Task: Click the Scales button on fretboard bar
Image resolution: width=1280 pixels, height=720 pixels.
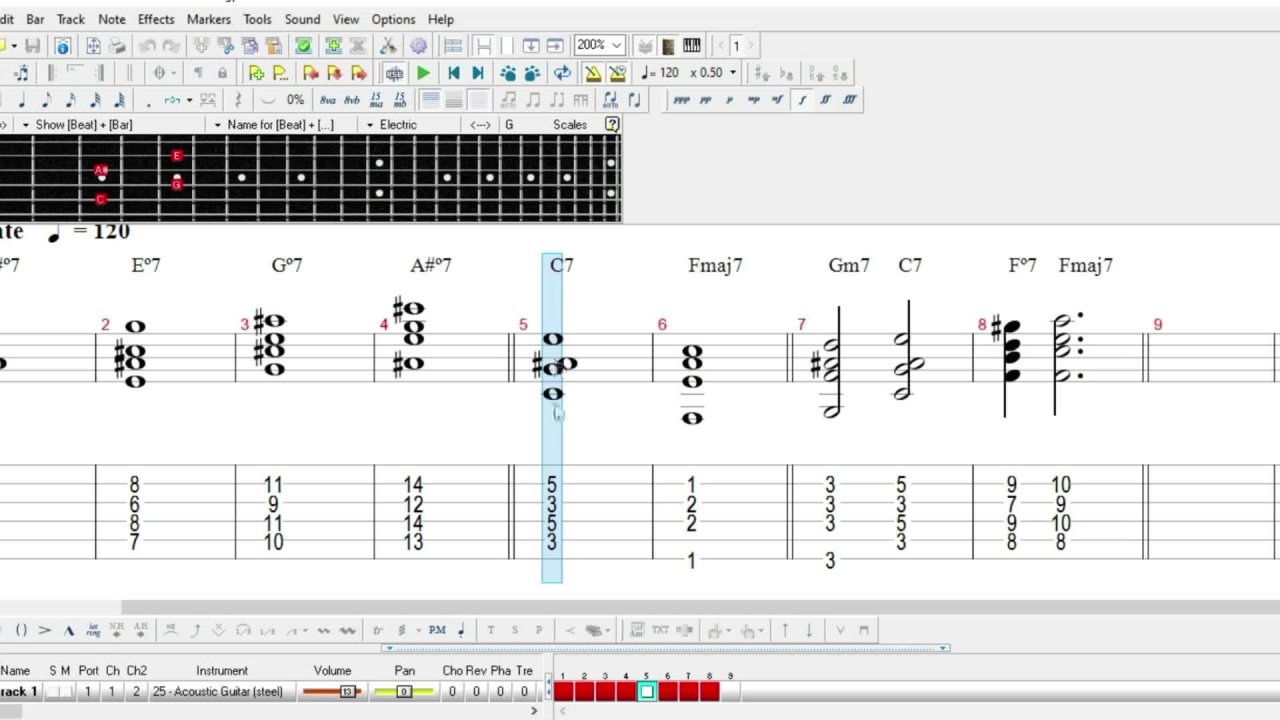Action: pyautogui.click(x=570, y=124)
